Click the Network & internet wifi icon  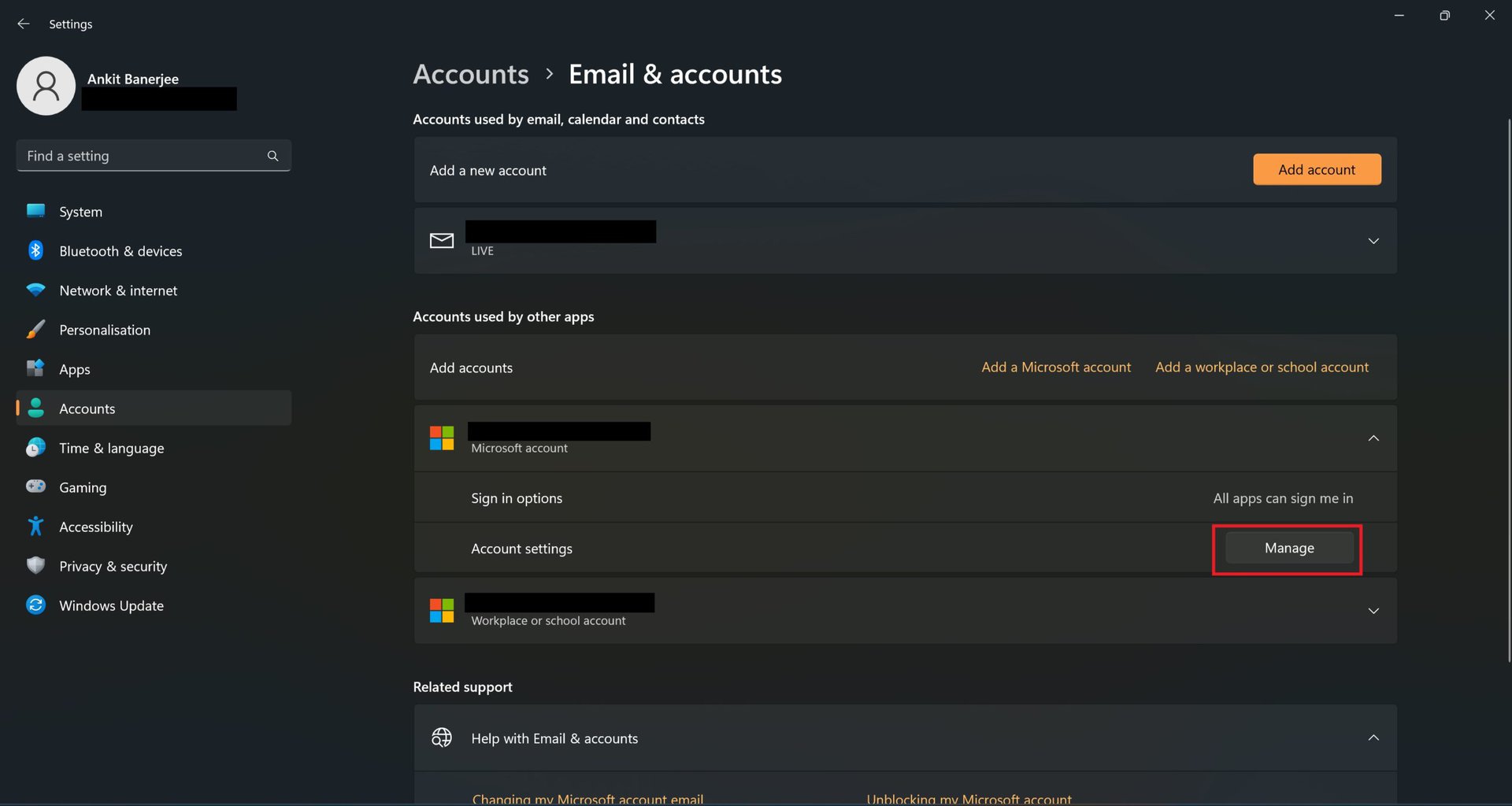point(35,290)
